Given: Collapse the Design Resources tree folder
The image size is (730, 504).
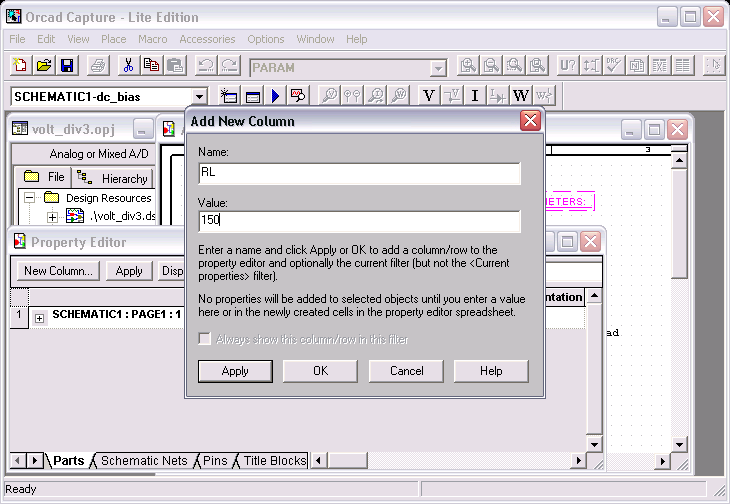Looking at the screenshot, I should pos(29,198).
